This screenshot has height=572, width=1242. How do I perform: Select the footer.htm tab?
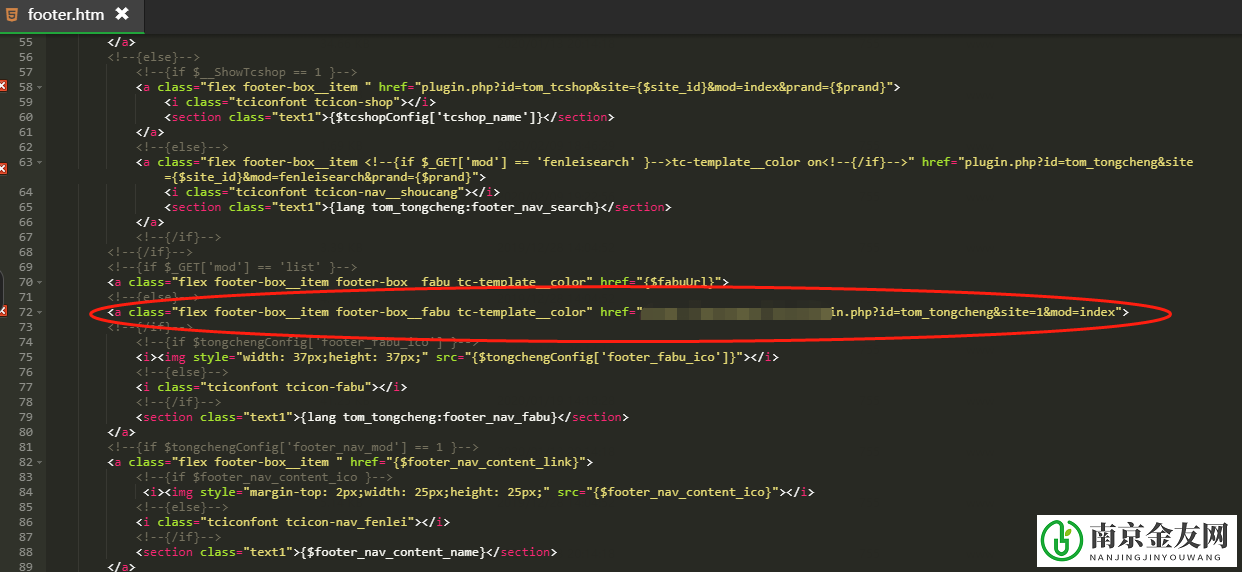(65, 14)
